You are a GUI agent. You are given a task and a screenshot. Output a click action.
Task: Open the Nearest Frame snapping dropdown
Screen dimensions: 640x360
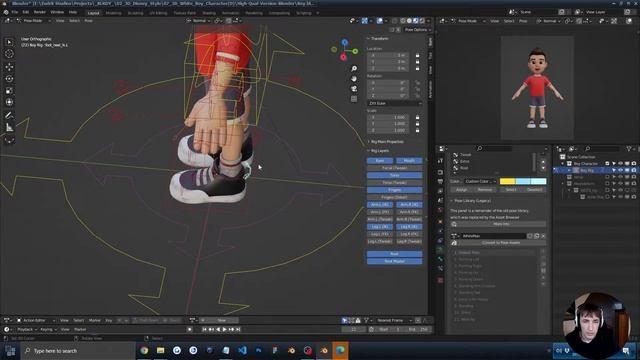pos(393,320)
